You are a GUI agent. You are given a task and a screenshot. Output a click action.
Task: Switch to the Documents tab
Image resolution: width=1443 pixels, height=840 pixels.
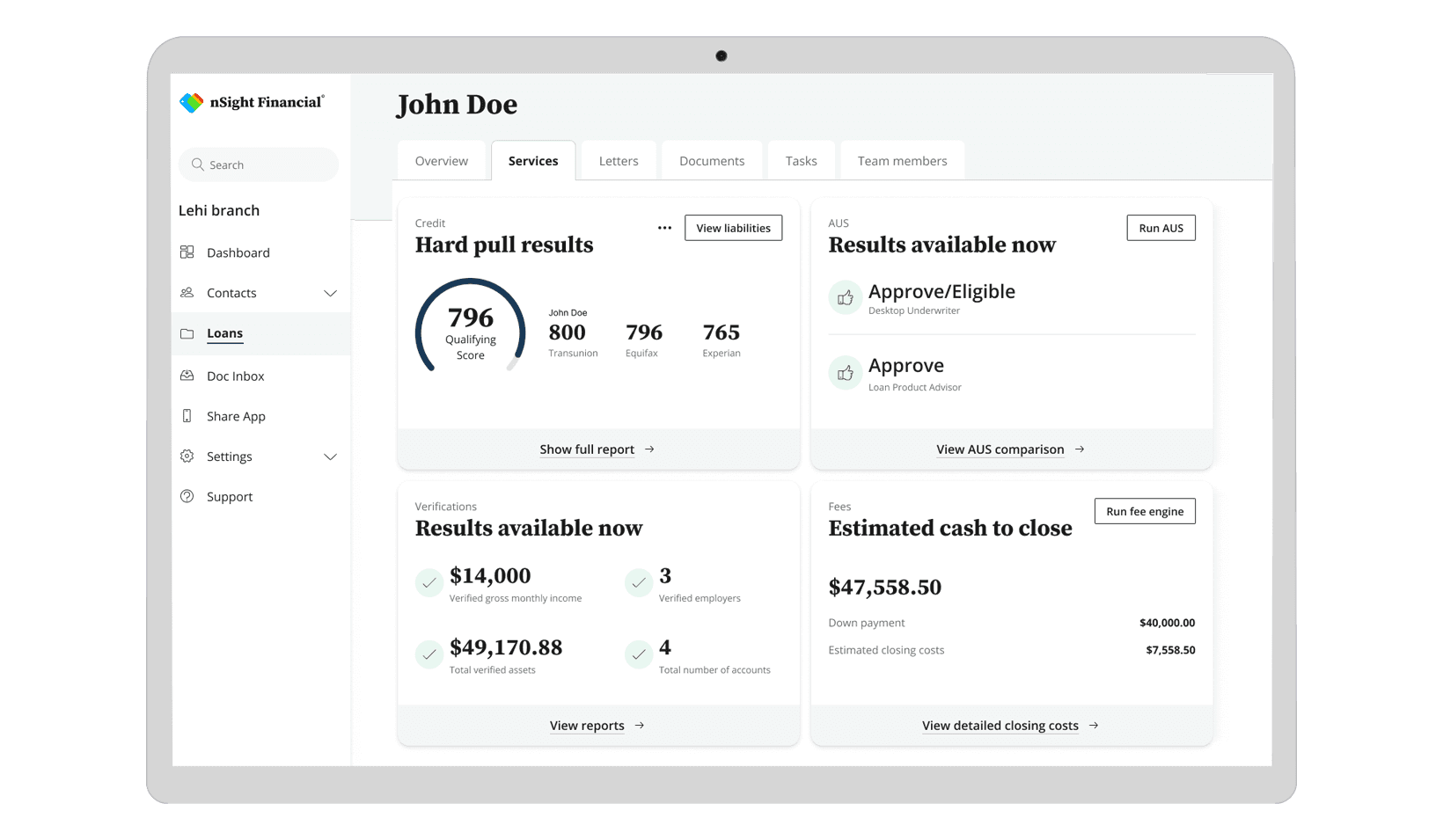[x=712, y=161]
